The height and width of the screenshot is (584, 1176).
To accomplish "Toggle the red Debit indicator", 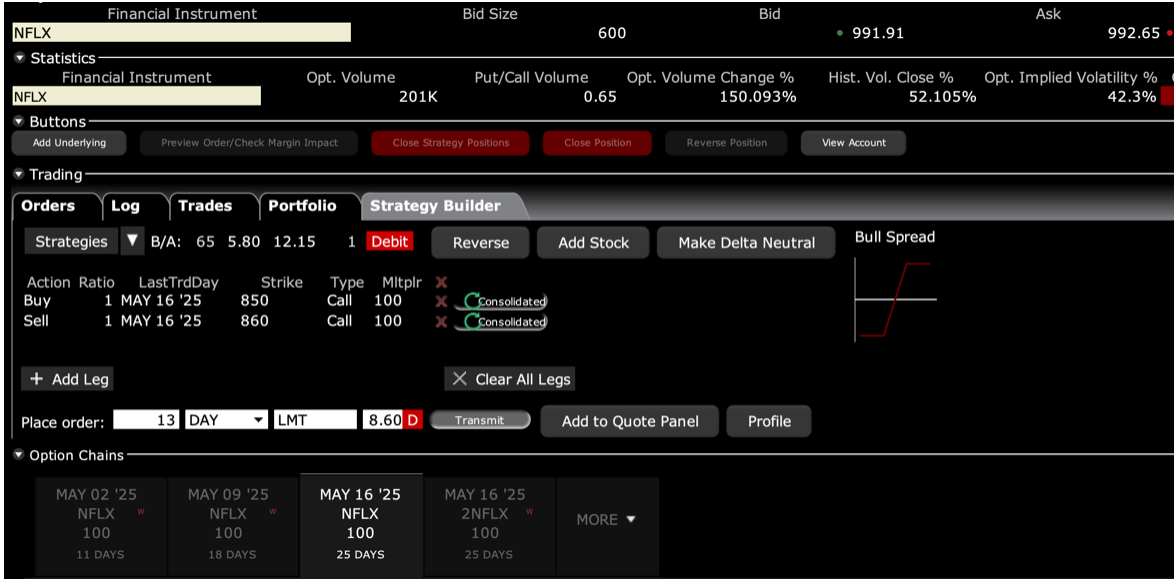I will tap(390, 242).
